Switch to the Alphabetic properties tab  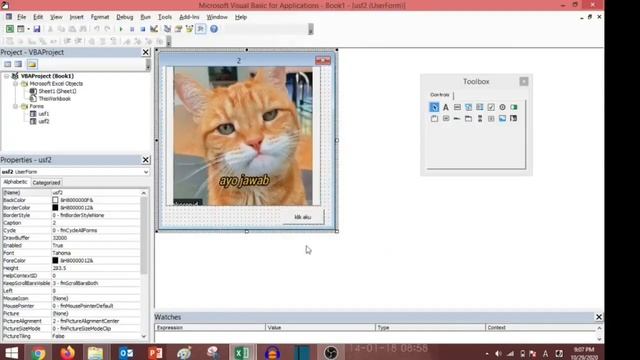pyautogui.click(x=16, y=182)
